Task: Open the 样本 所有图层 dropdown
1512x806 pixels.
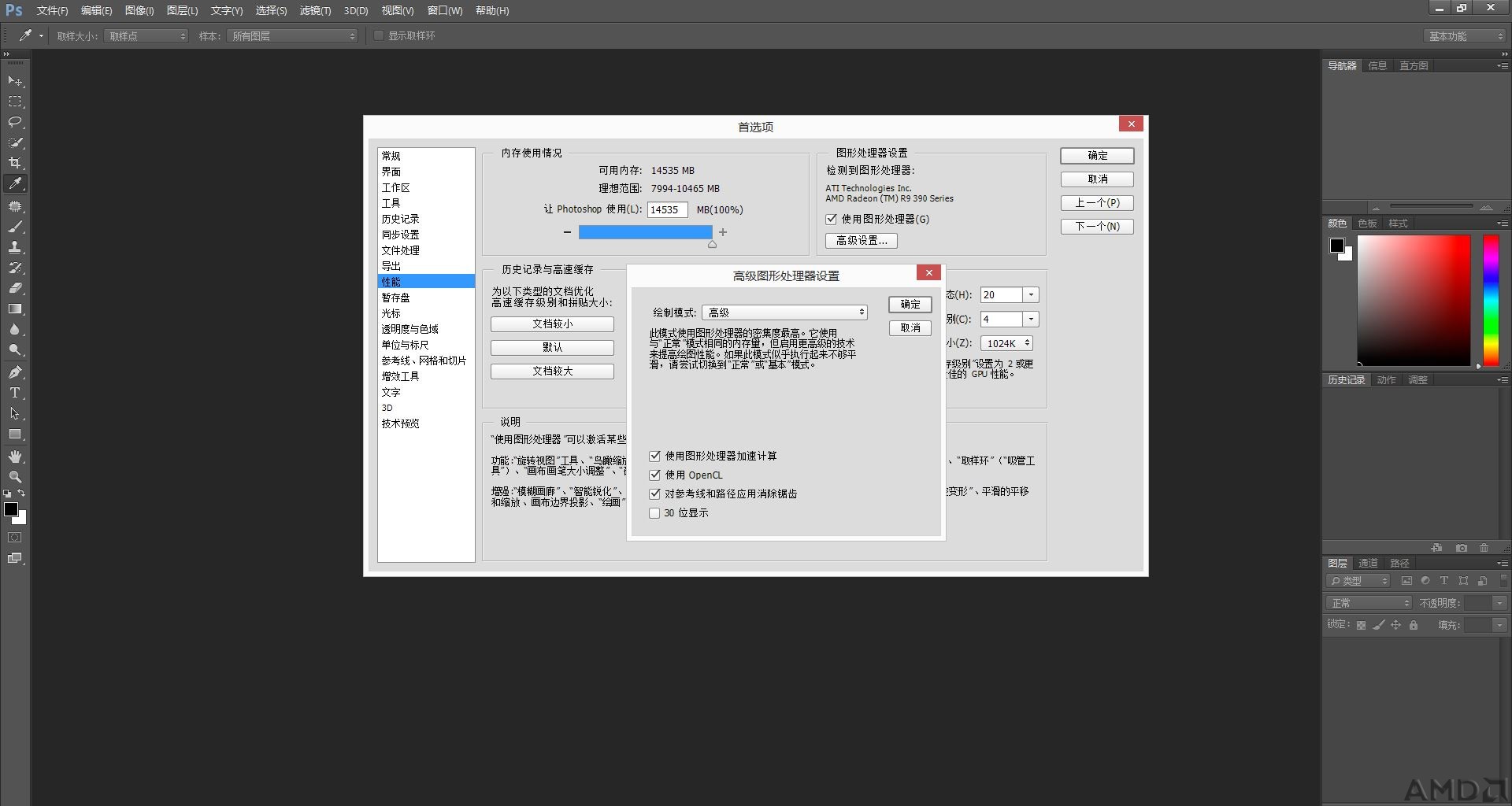Action: pos(292,36)
